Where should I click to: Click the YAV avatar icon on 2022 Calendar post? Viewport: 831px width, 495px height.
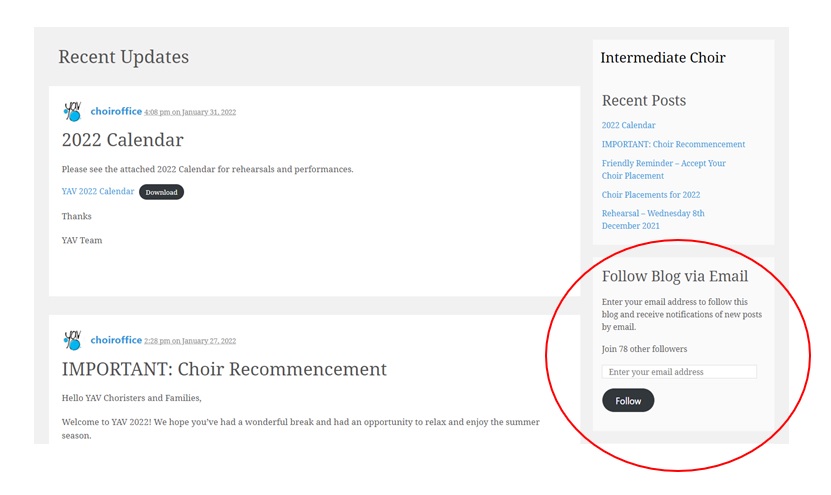[x=72, y=111]
